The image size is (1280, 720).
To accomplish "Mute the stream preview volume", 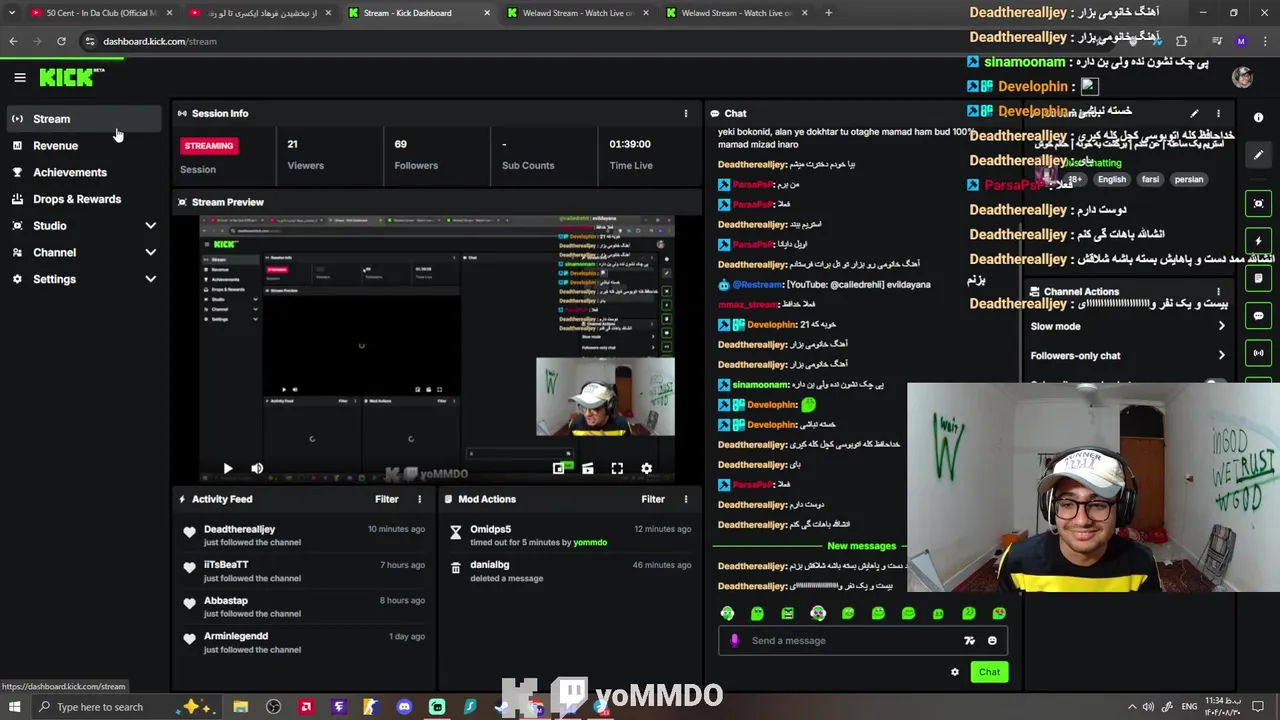I will [257, 468].
